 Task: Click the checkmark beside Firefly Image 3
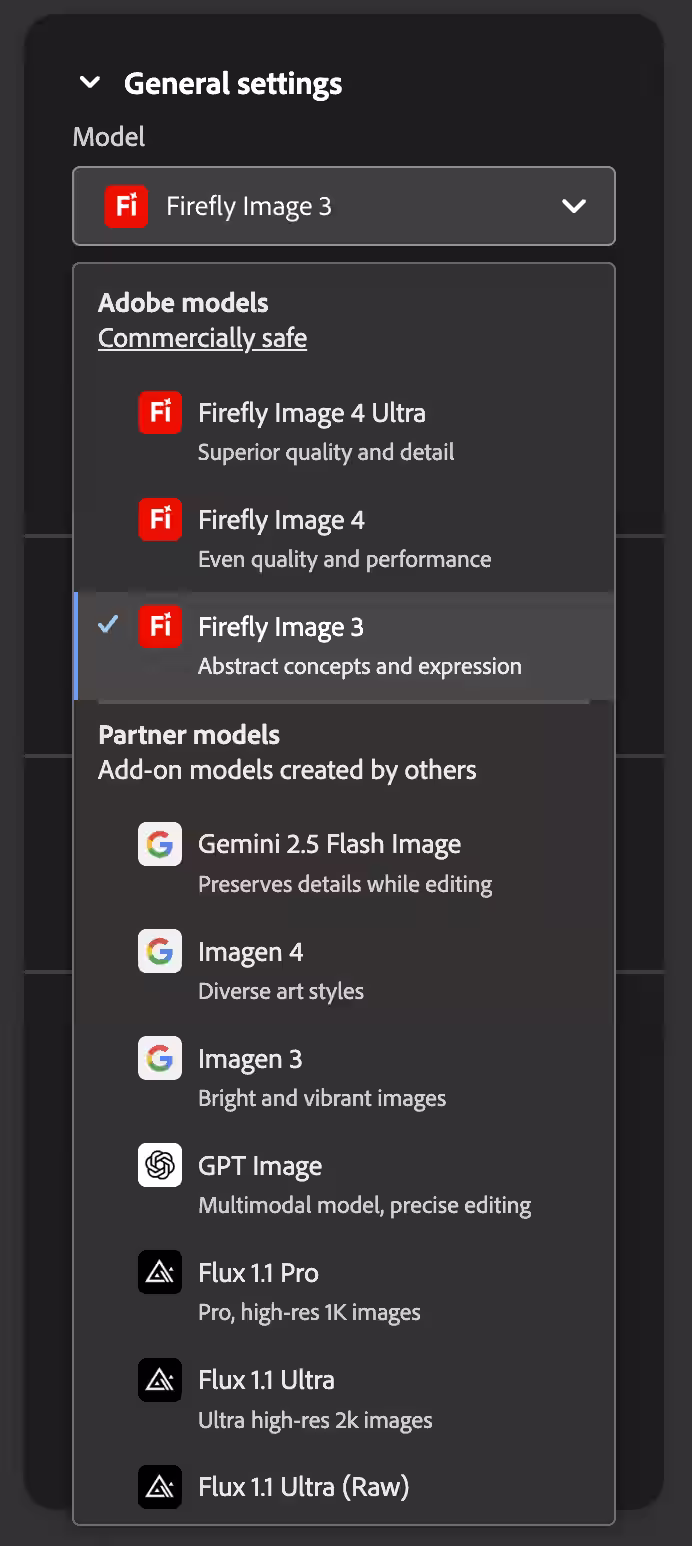(x=108, y=625)
